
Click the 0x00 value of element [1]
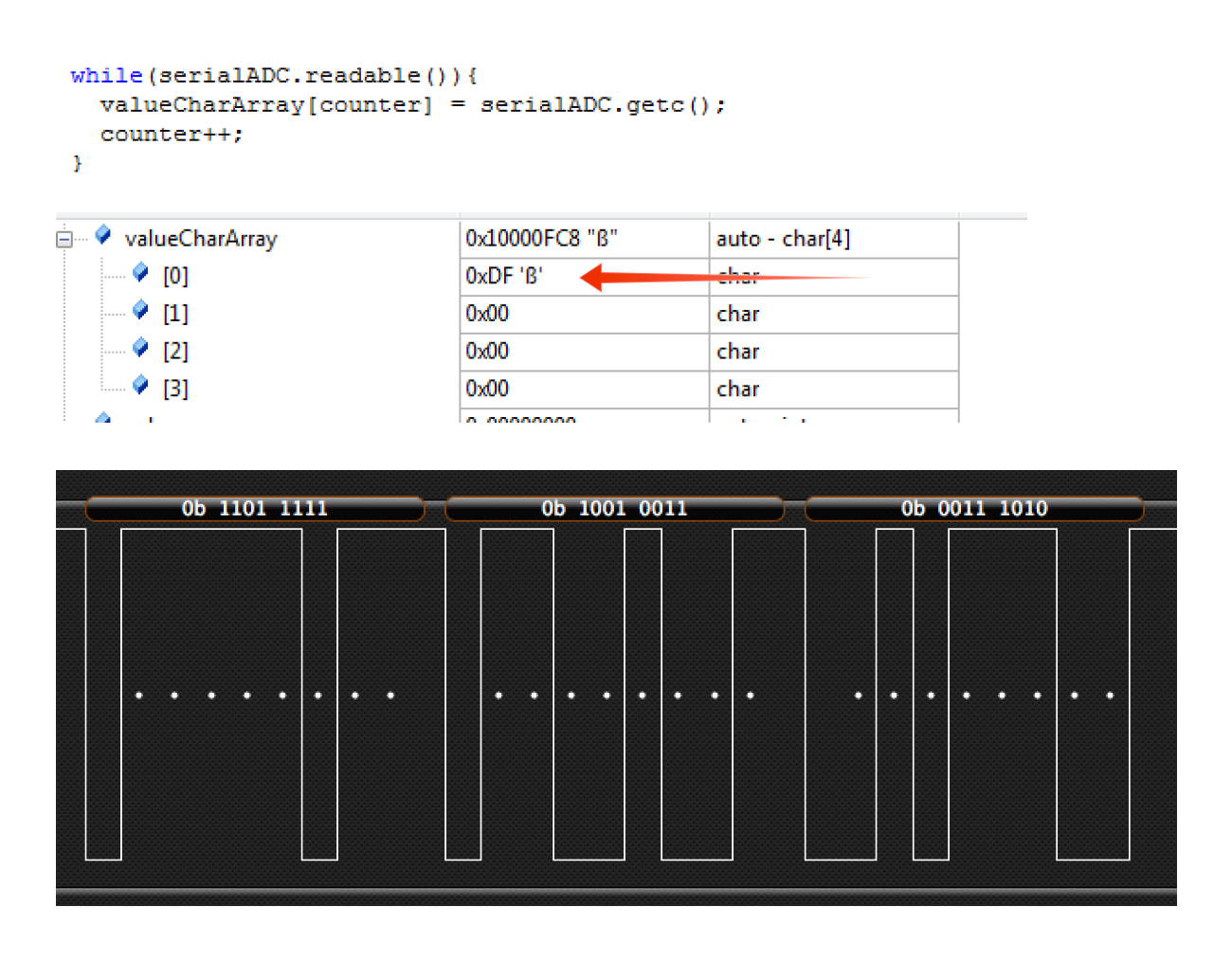(487, 314)
